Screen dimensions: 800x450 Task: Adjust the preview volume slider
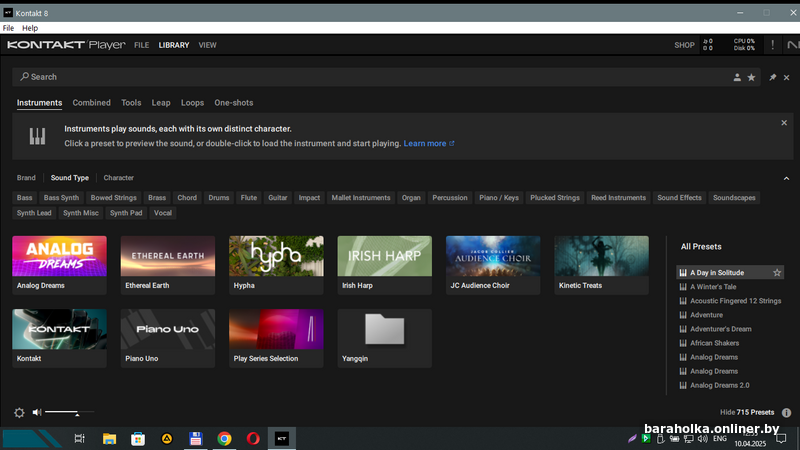[x=69, y=412]
